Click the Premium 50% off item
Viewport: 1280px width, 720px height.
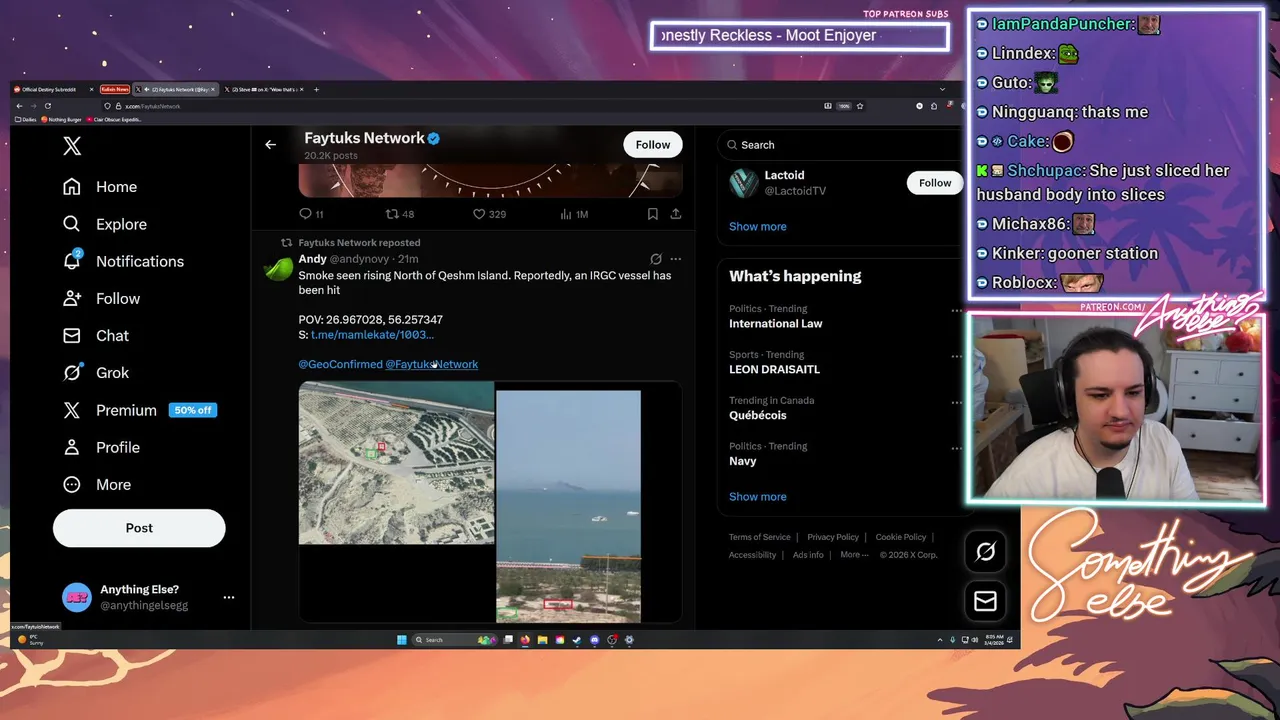click(x=139, y=410)
